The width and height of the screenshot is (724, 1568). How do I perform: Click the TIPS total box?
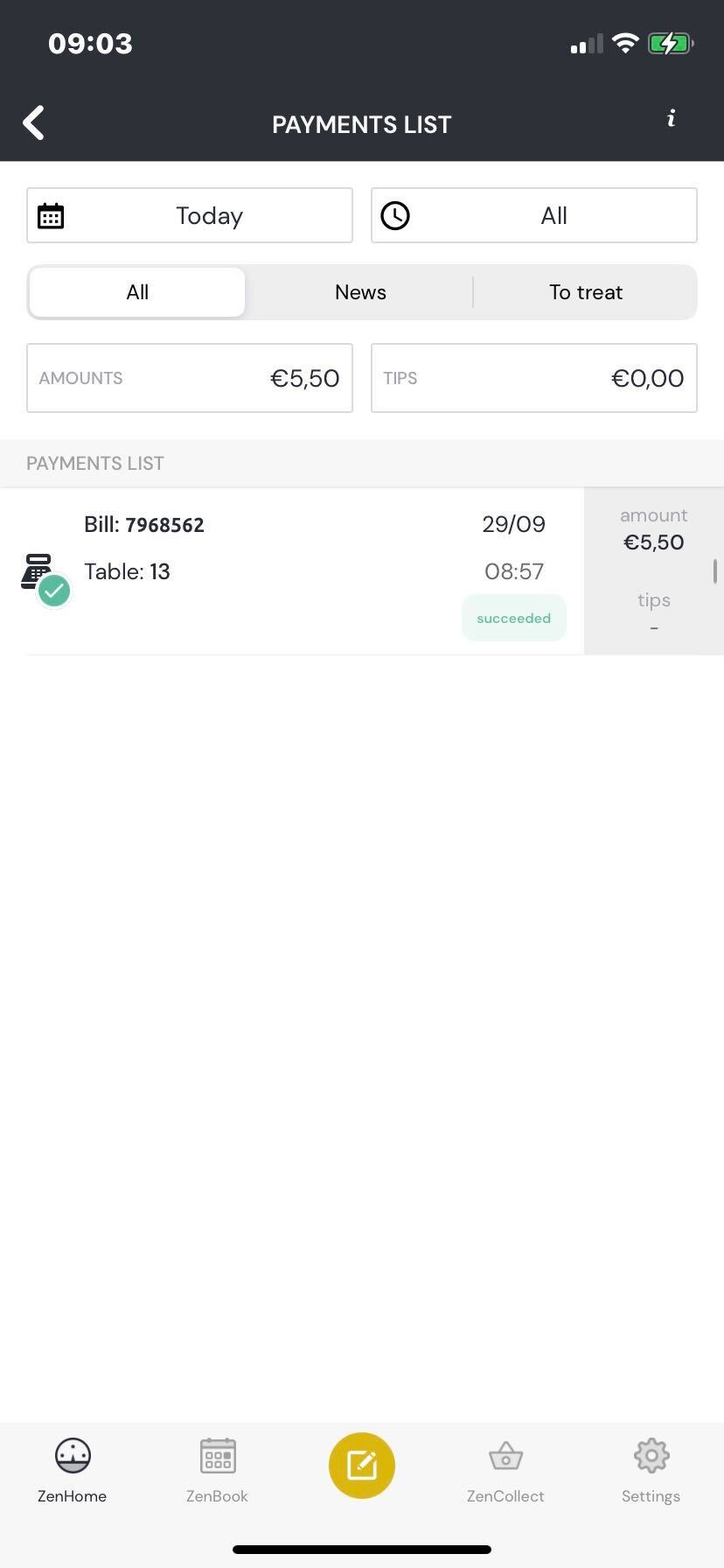click(533, 378)
